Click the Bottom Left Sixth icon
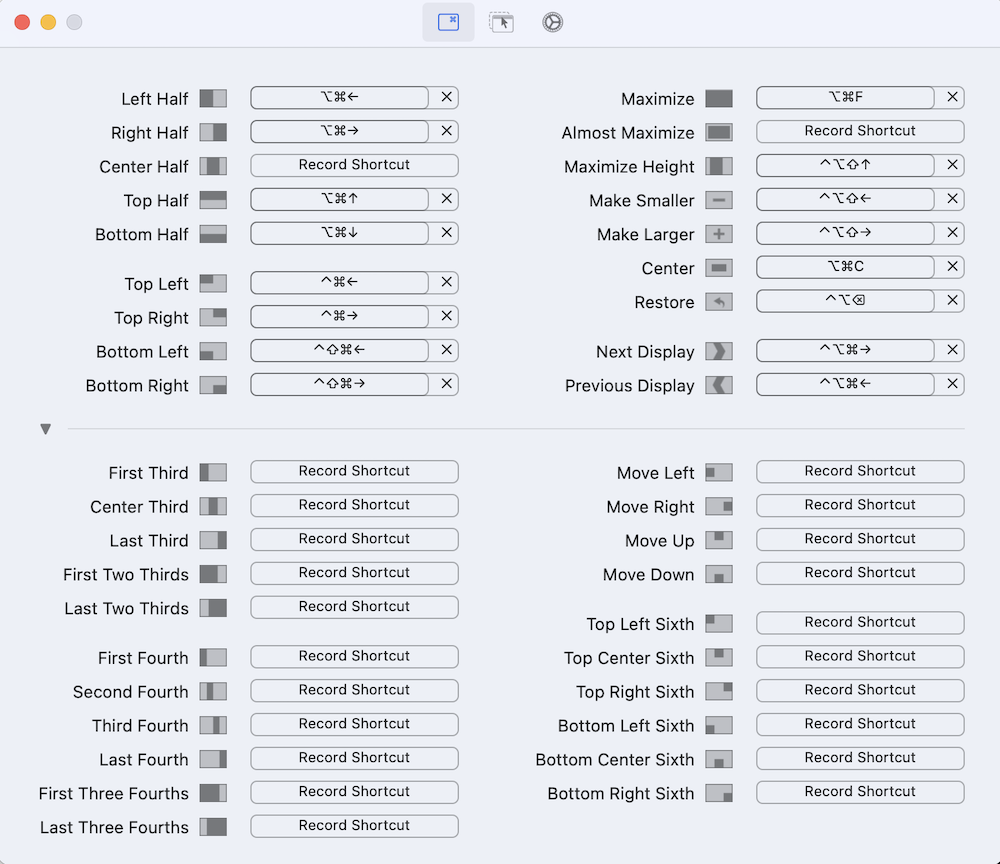This screenshot has width=1000, height=864. pos(719,724)
